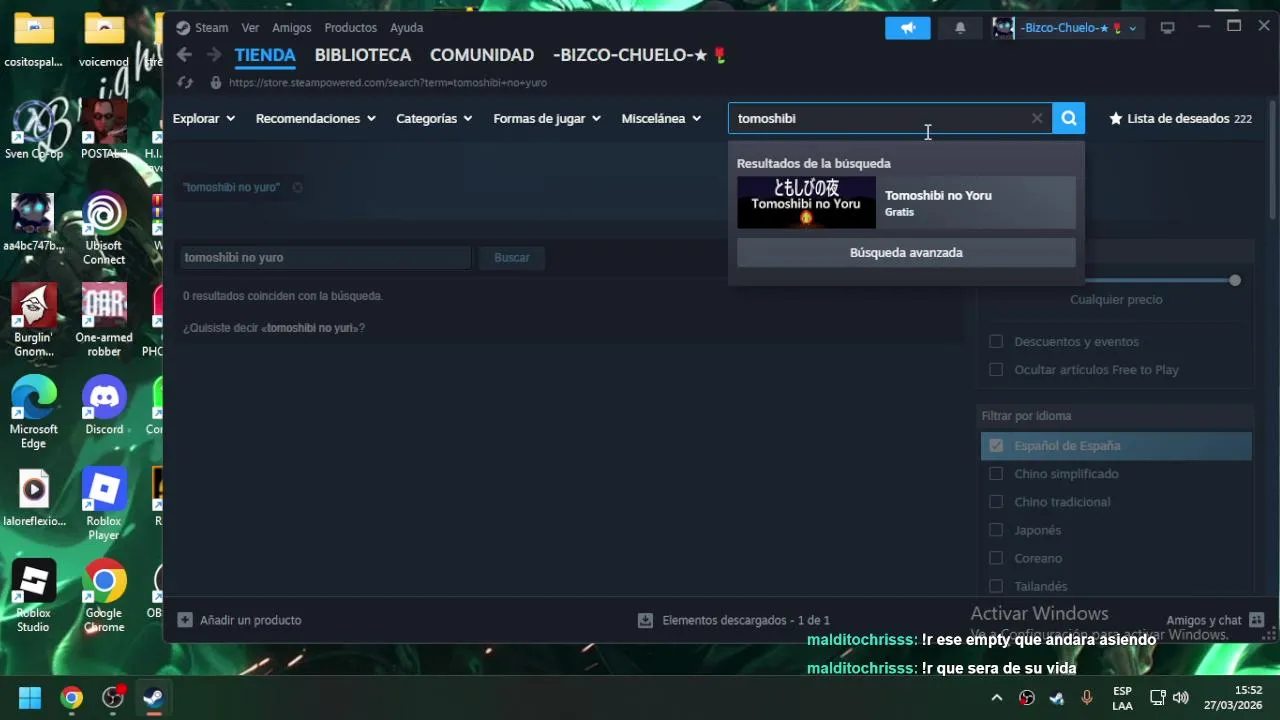This screenshot has width=1280, height=720.
Task: Open Lista de deseados 222
Action: click(1180, 118)
